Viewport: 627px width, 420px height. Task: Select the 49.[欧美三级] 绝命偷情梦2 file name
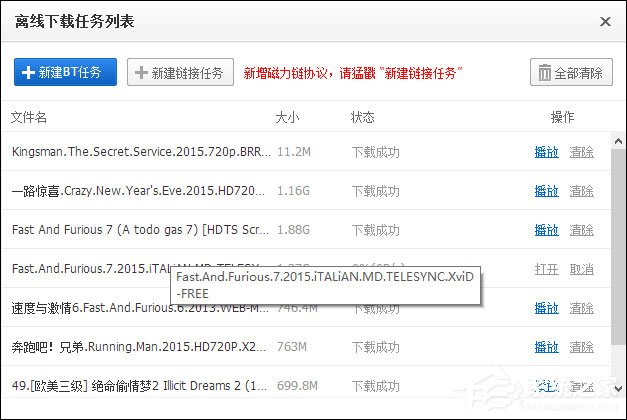click(139, 386)
